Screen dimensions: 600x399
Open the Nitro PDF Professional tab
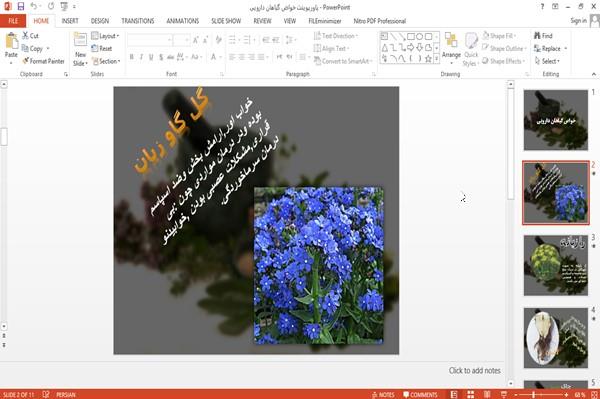tap(379, 21)
